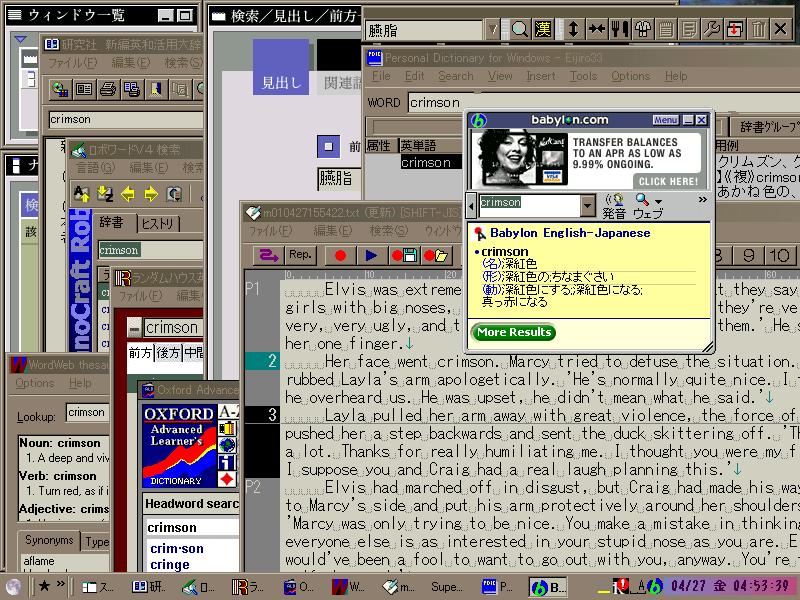Click the WORD input field containing crimson
The image size is (800, 600).
[604, 103]
